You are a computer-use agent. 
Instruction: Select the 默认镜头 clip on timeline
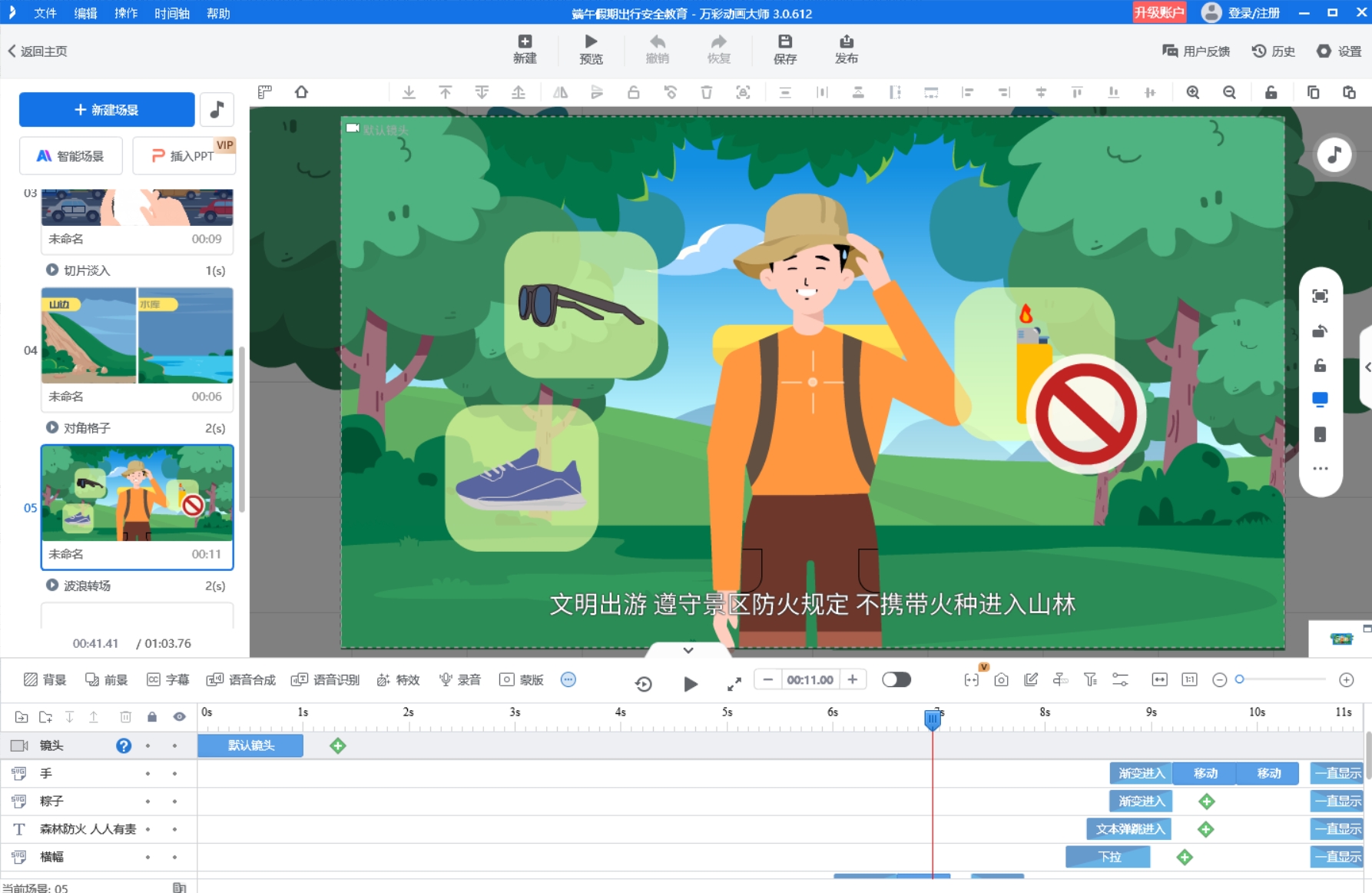point(250,745)
